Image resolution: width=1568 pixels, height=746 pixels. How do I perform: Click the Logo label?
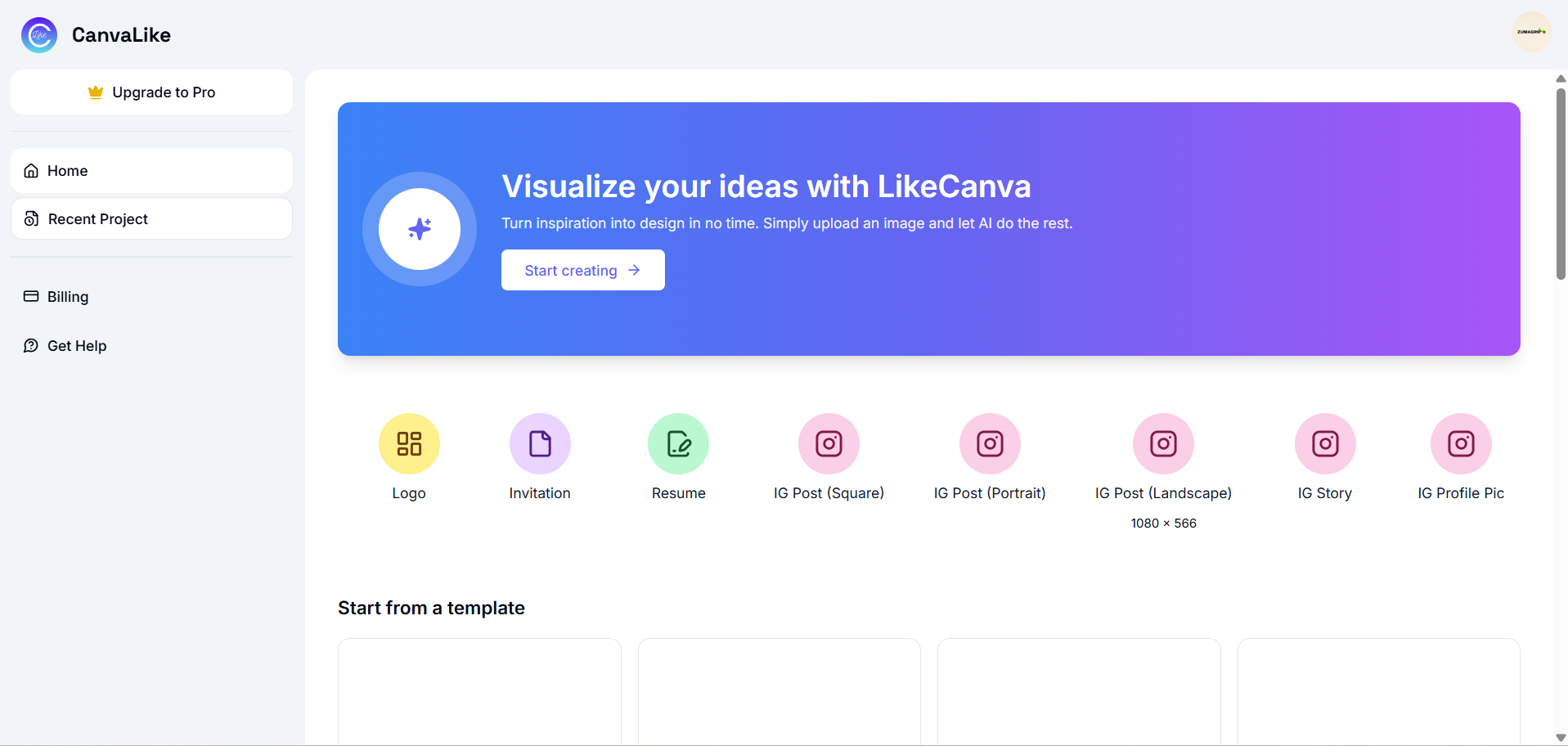coord(409,493)
